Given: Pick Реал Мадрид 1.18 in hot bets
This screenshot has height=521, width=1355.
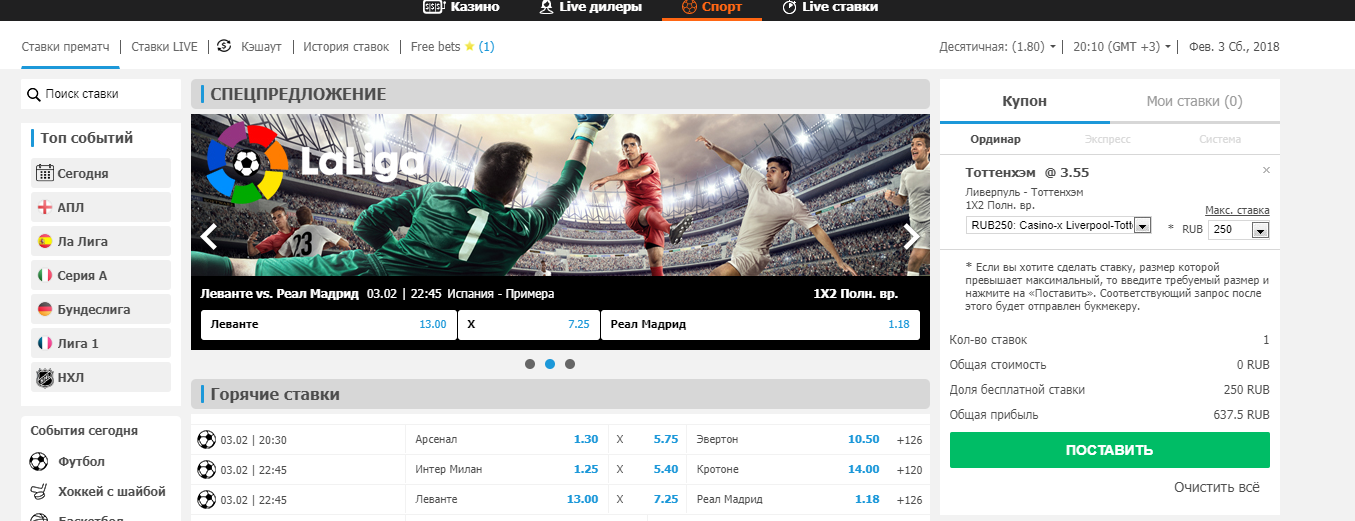Looking at the screenshot, I should (867, 499).
